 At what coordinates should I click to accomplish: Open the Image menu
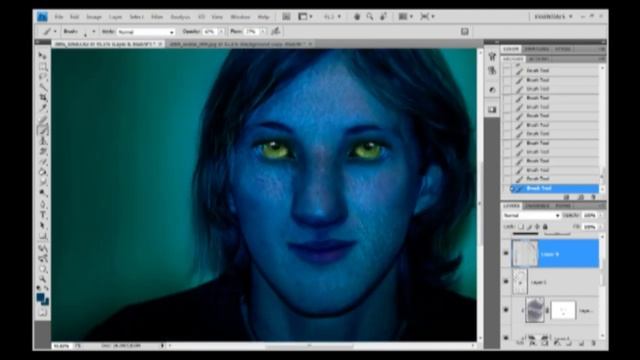coord(93,17)
